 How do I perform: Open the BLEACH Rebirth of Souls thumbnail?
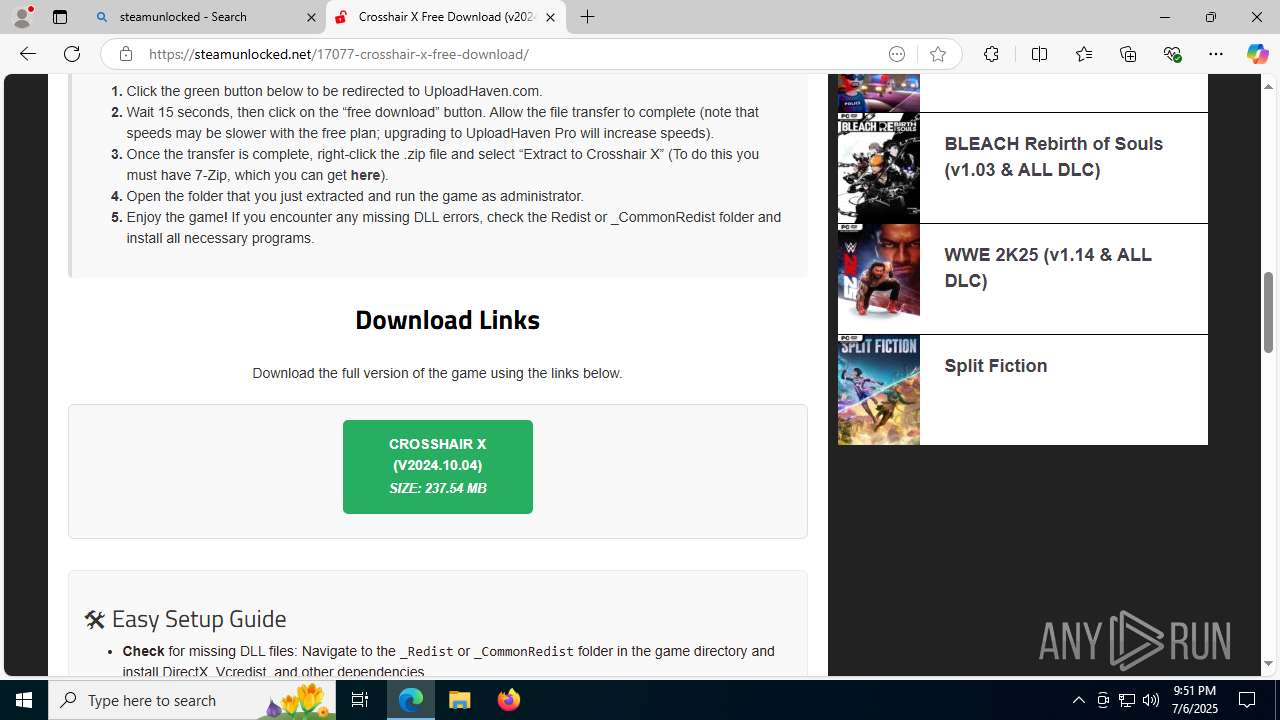pyautogui.click(x=878, y=168)
